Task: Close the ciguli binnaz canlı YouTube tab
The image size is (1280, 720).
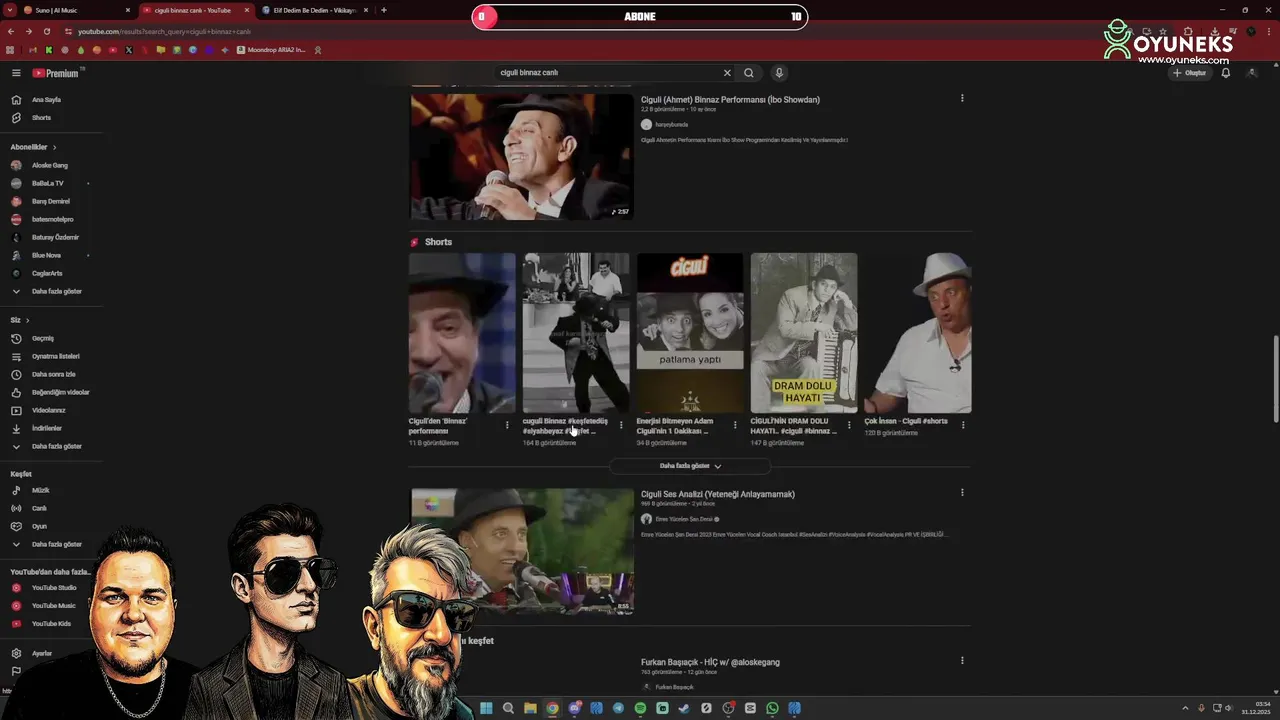Action: pyautogui.click(x=246, y=10)
